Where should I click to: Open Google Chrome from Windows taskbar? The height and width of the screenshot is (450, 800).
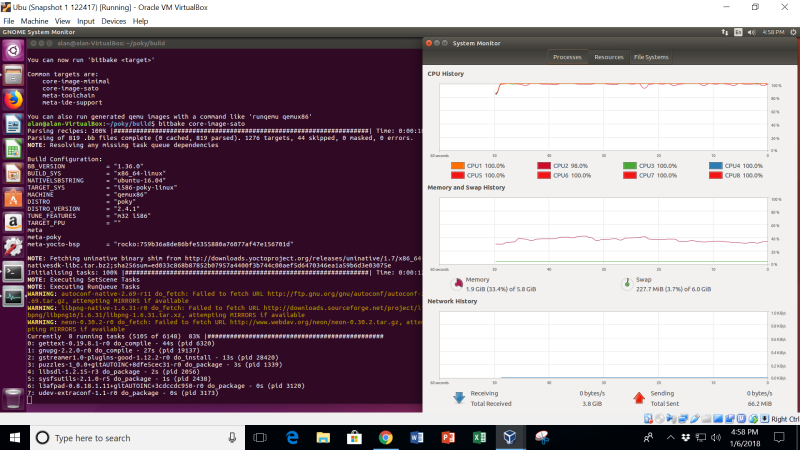pos(386,438)
